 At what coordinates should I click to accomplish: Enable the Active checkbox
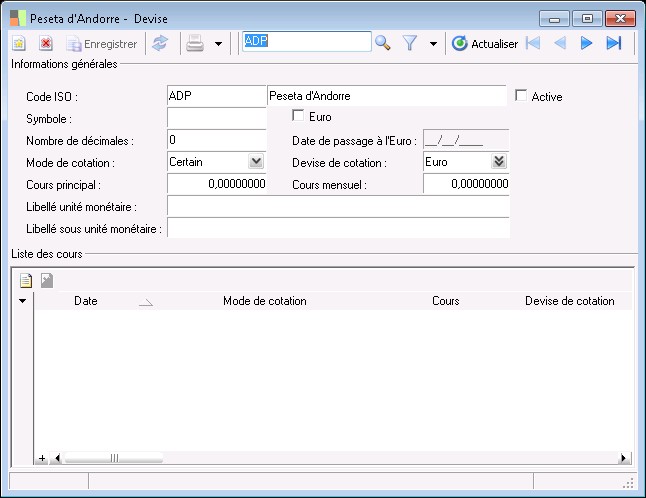click(521, 96)
